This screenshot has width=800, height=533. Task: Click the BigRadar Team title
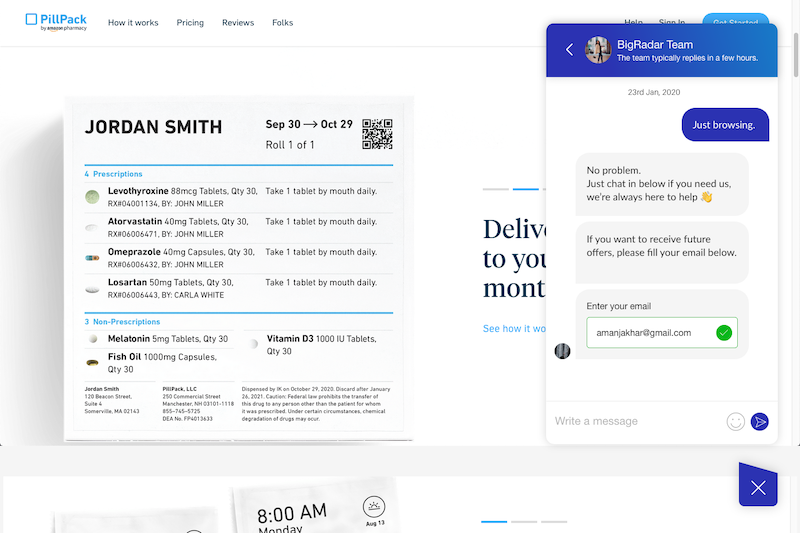click(x=655, y=44)
